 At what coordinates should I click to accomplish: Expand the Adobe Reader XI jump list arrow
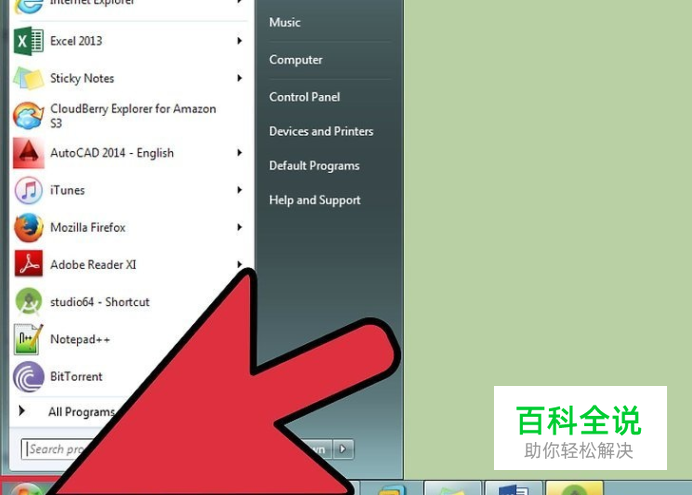point(240,264)
